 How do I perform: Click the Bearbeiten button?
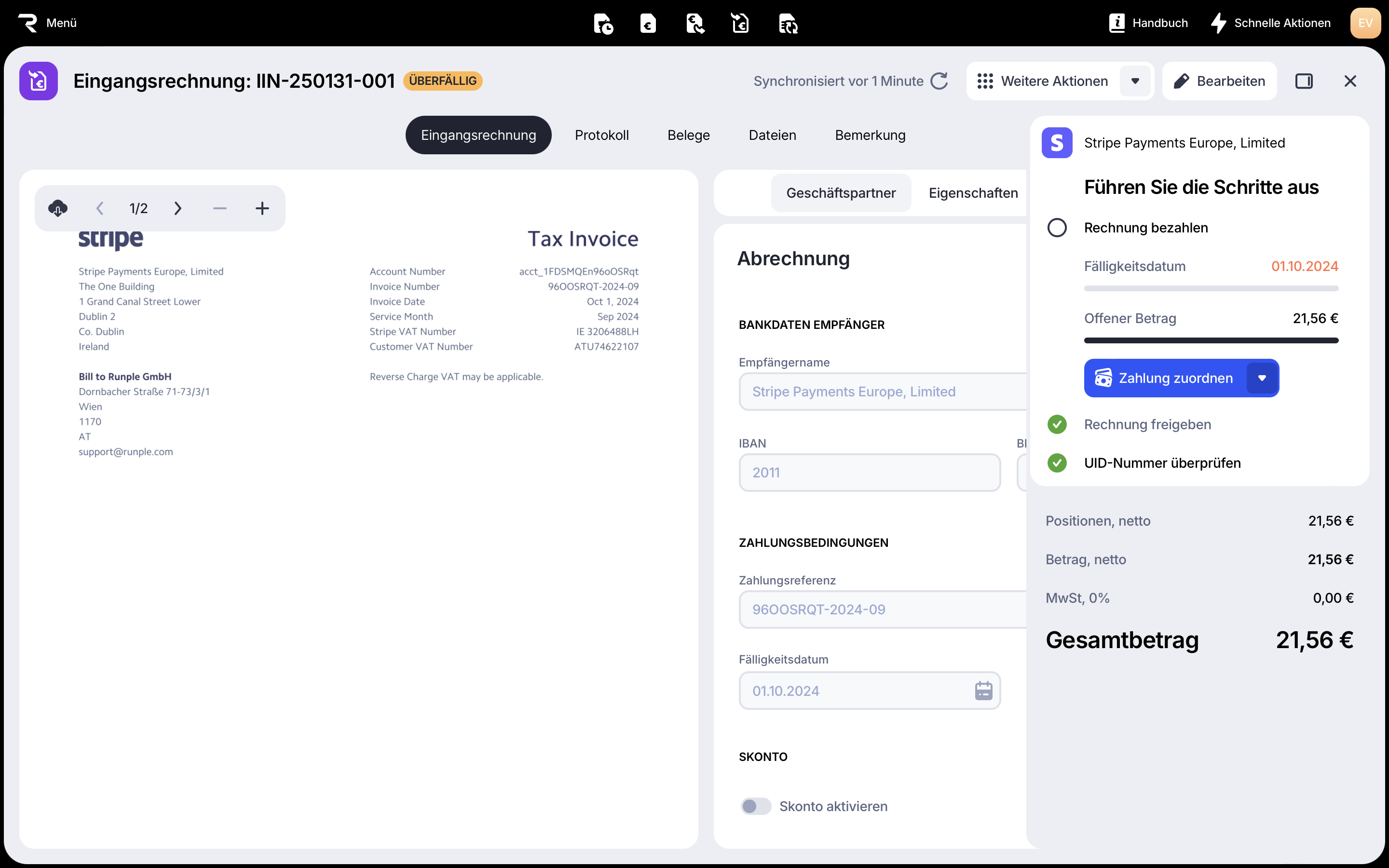coord(1219,81)
